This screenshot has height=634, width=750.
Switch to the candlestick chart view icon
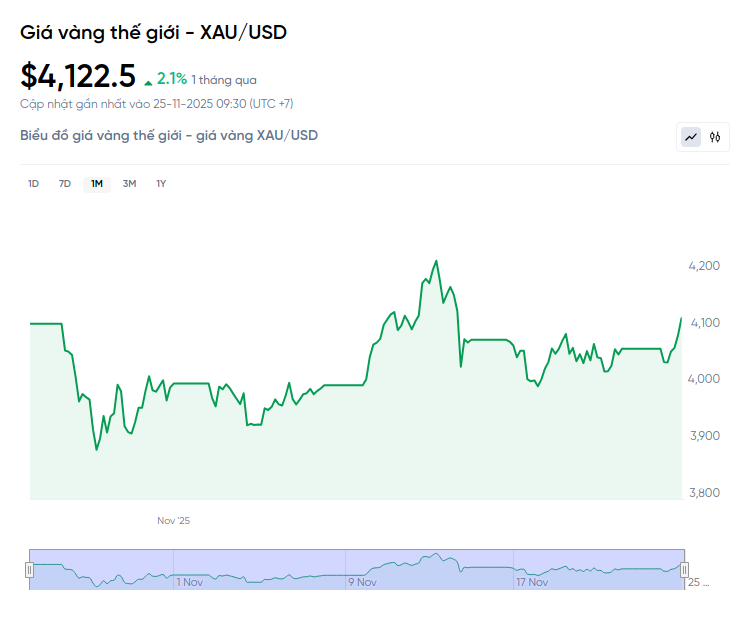pyautogui.click(x=715, y=137)
